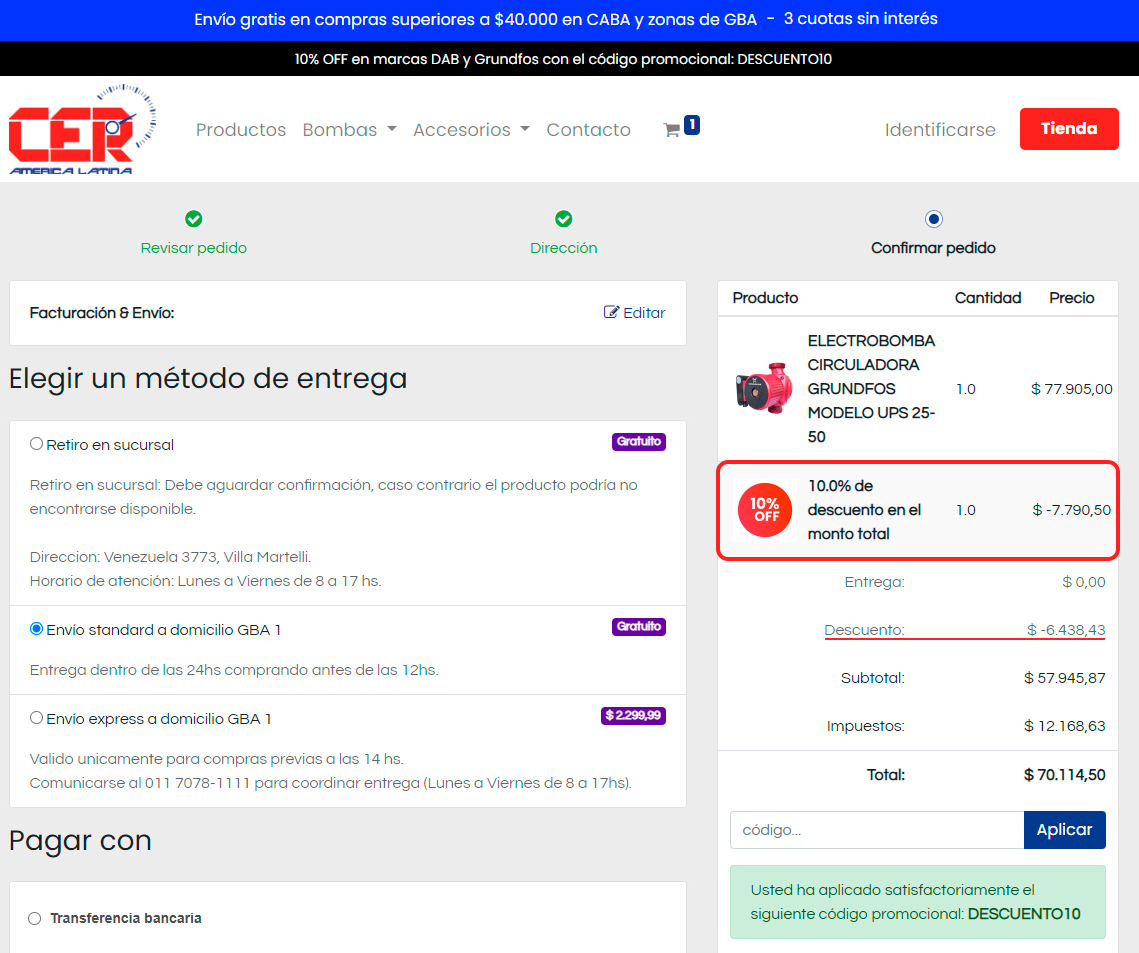Click the Producto column header

(765, 298)
